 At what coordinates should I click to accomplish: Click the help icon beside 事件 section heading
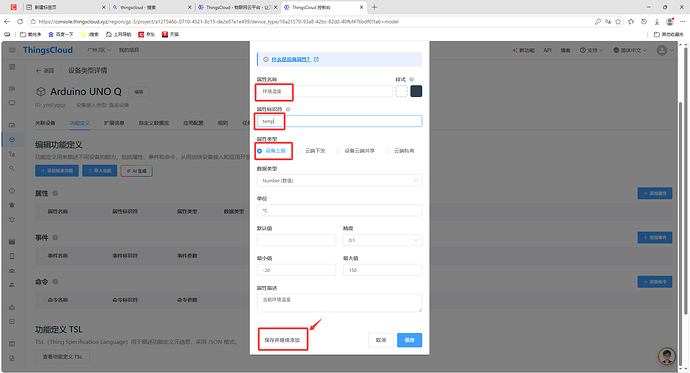[x=55, y=238]
